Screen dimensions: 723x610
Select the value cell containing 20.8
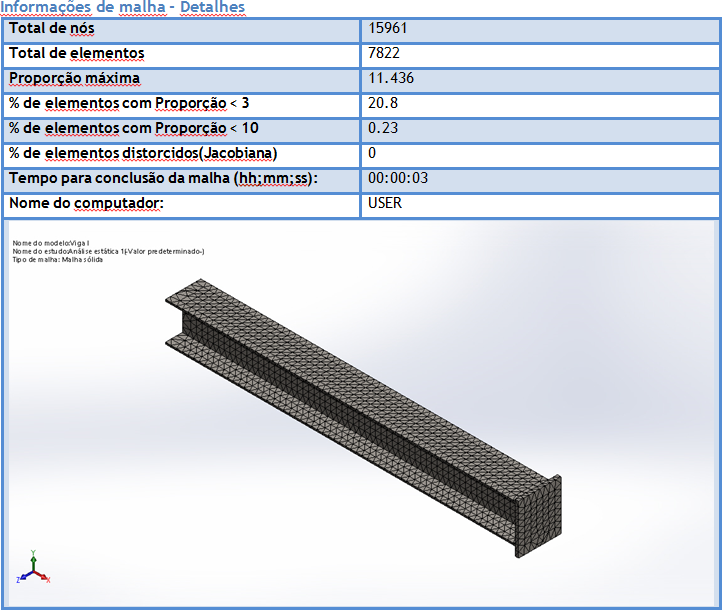click(382, 104)
